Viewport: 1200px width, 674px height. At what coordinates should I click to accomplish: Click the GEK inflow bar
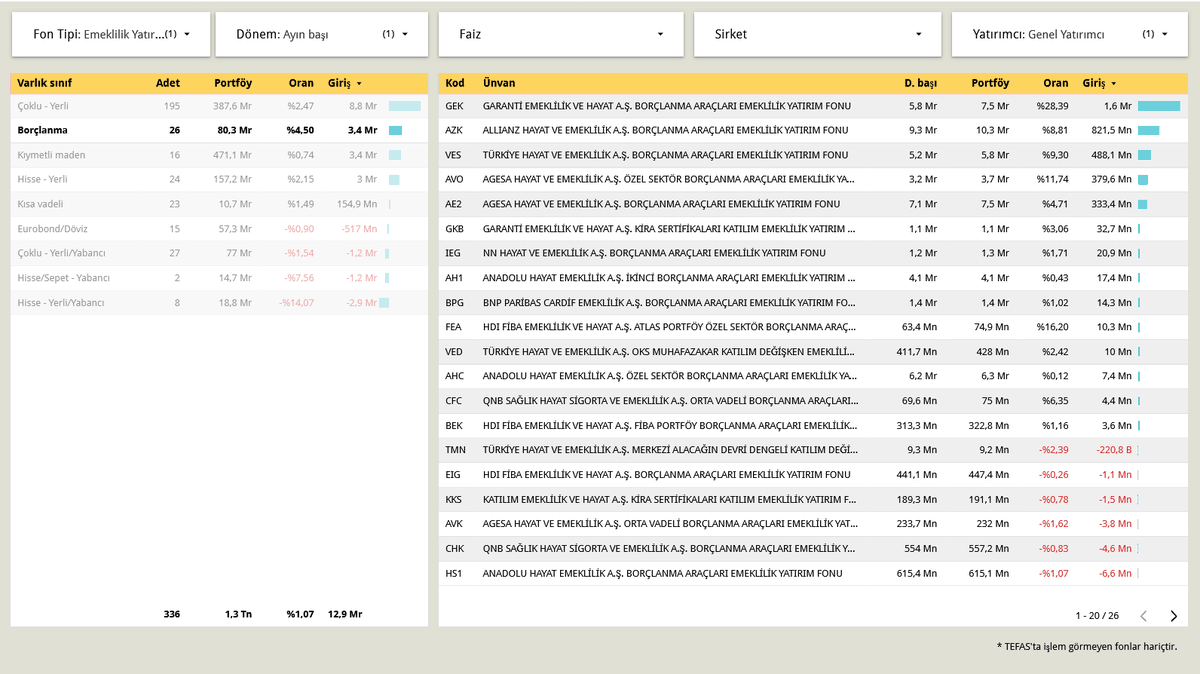[1159, 106]
